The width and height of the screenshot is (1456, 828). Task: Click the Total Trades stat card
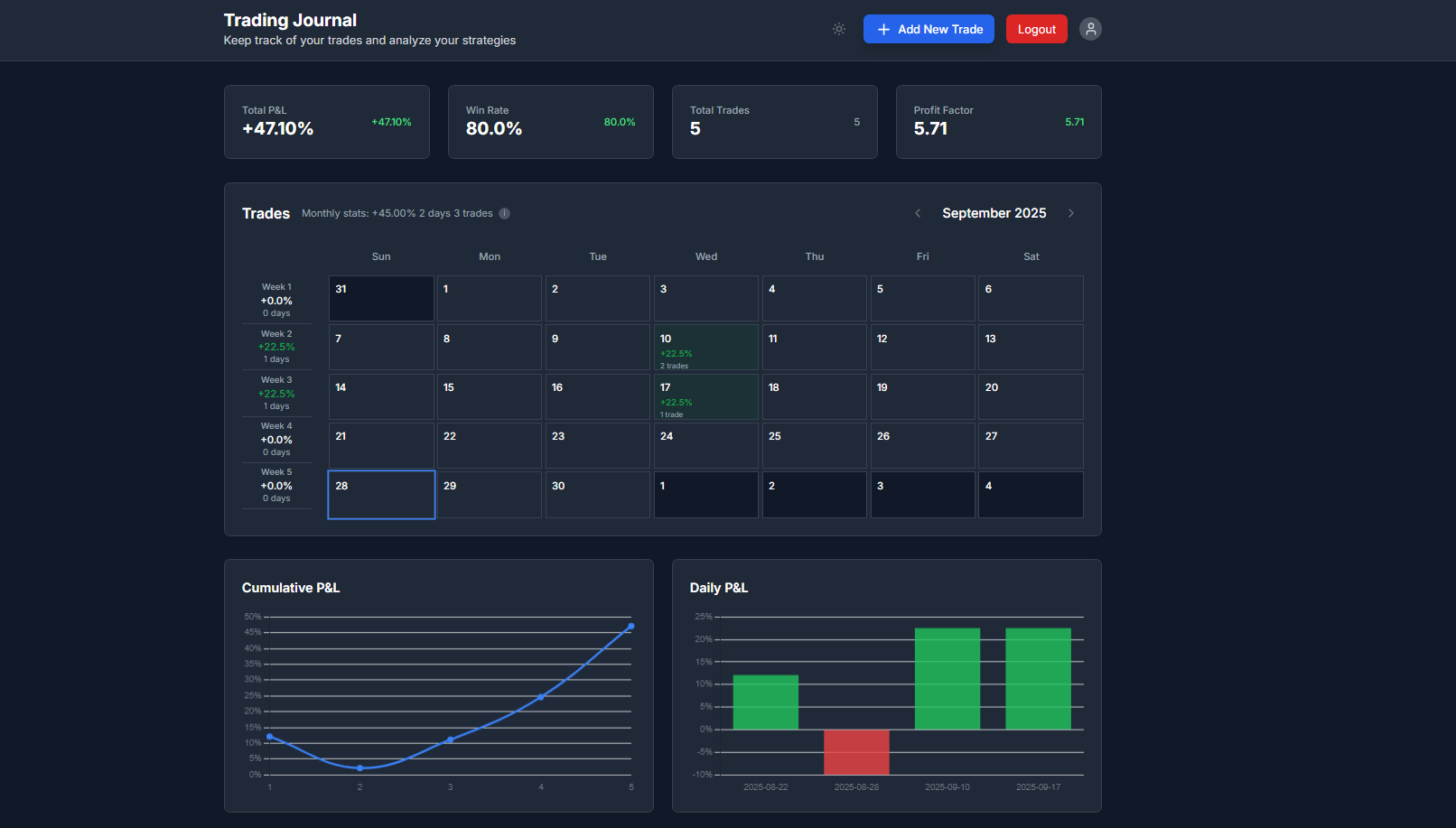[774, 122]
